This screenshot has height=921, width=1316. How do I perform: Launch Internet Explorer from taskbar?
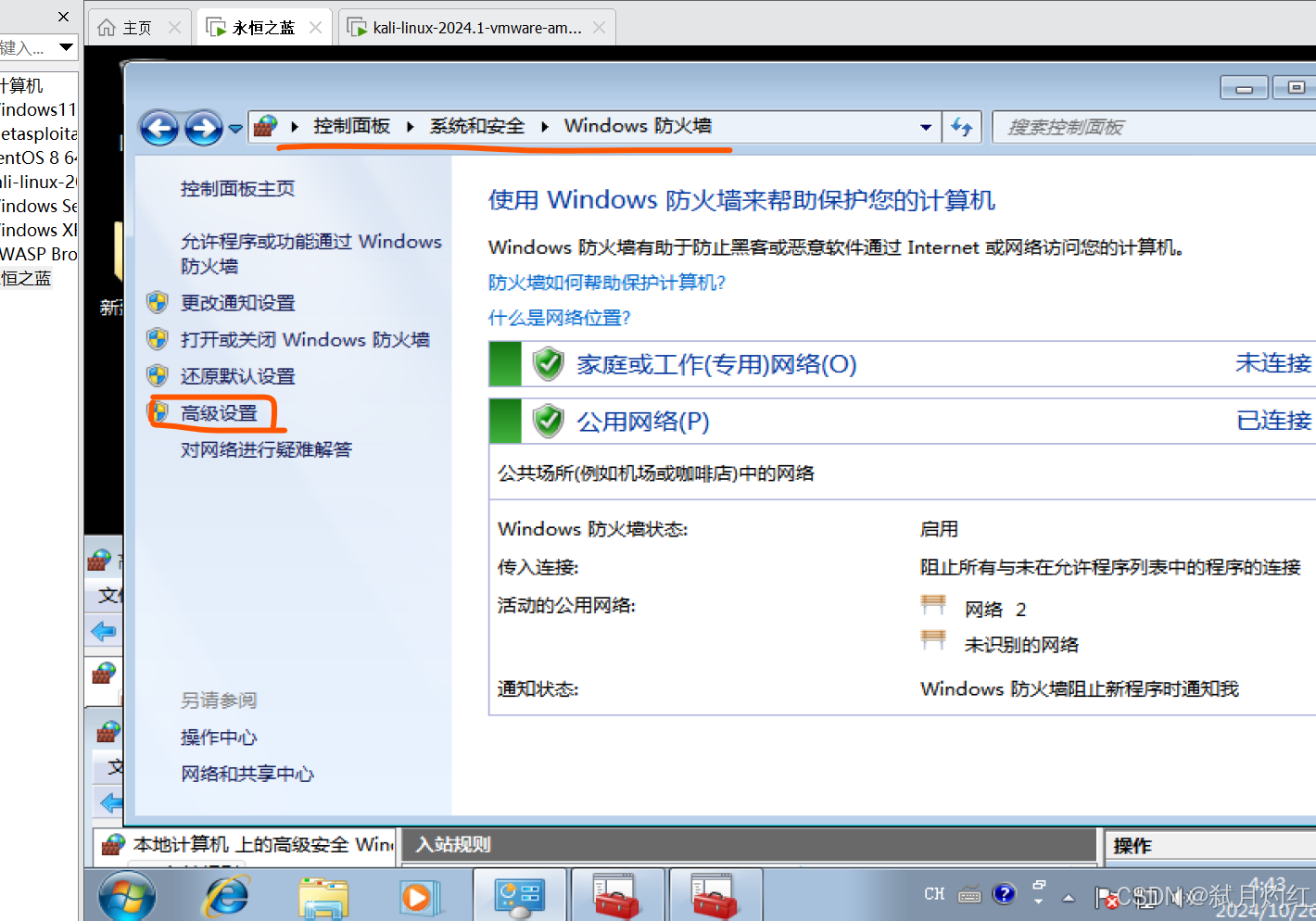click(226, 896)
